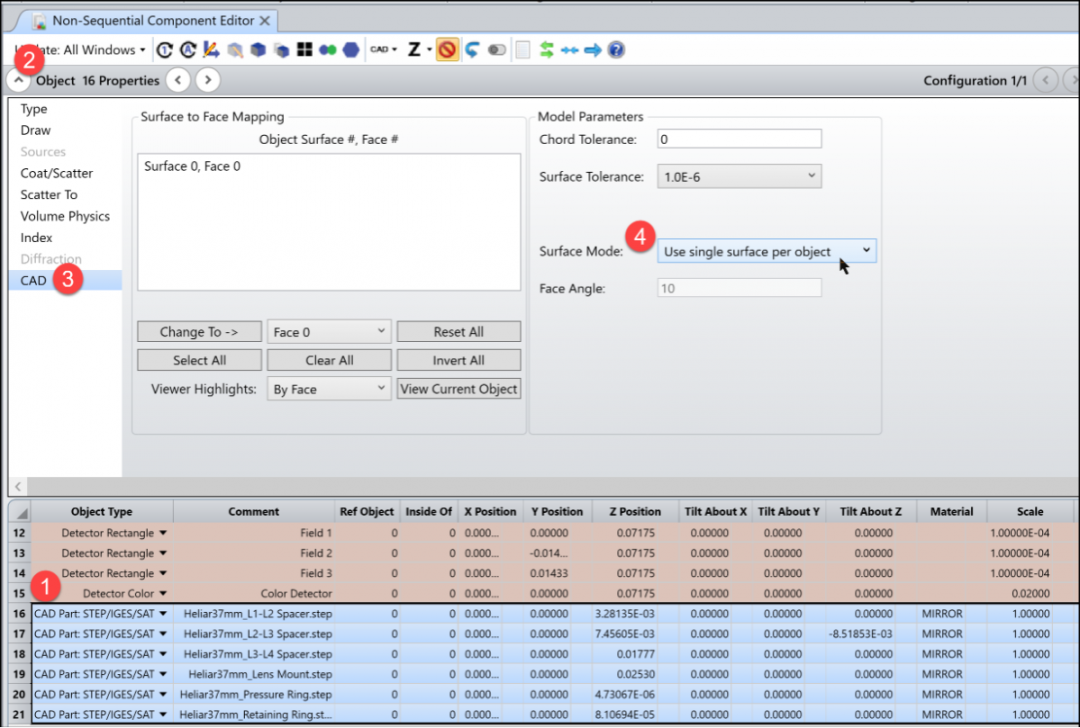Click the blue right arrow toolbar icon

click(592, 50)
